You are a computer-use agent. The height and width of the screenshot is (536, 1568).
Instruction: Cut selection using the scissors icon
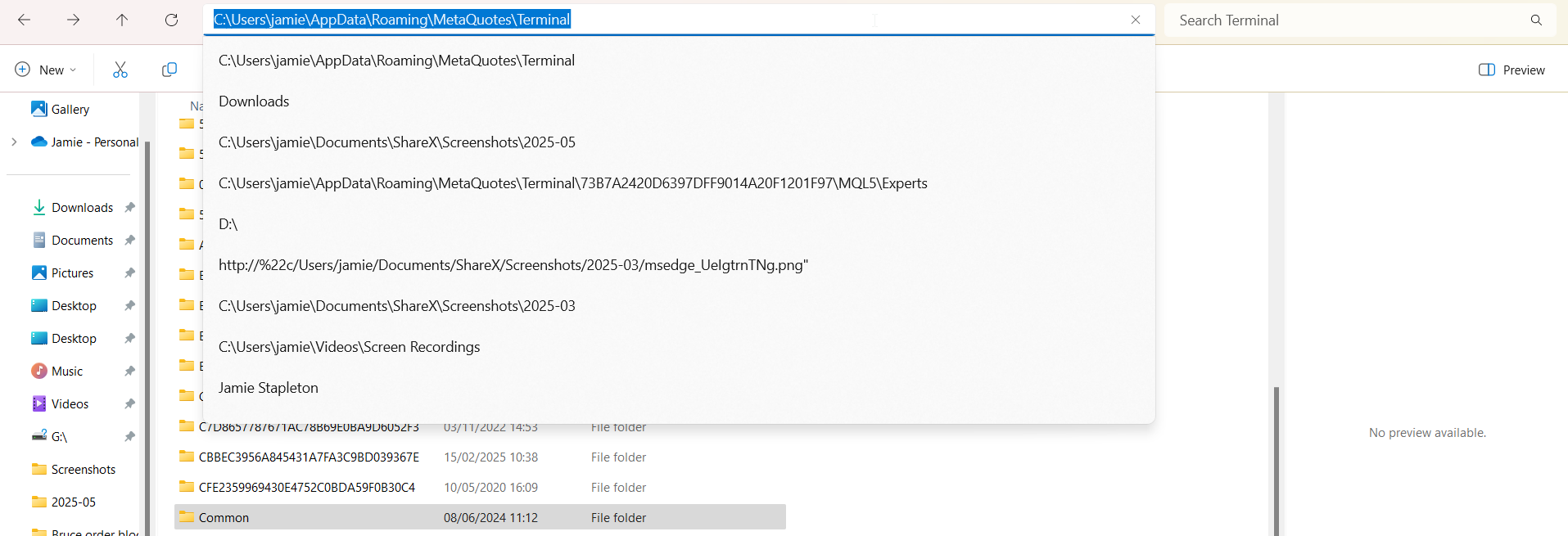(120, 70)
